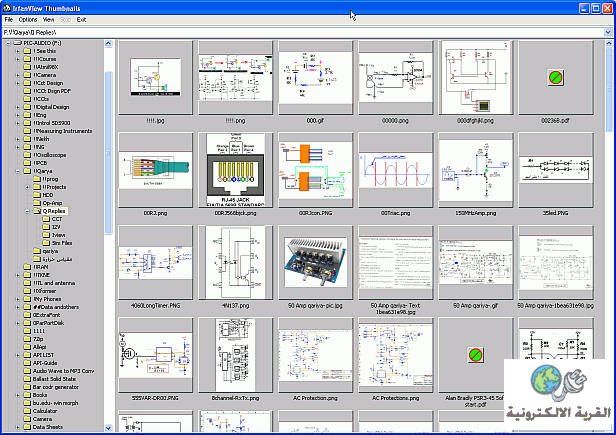Collapse the !Qarya folder

[x=18, y=171]
